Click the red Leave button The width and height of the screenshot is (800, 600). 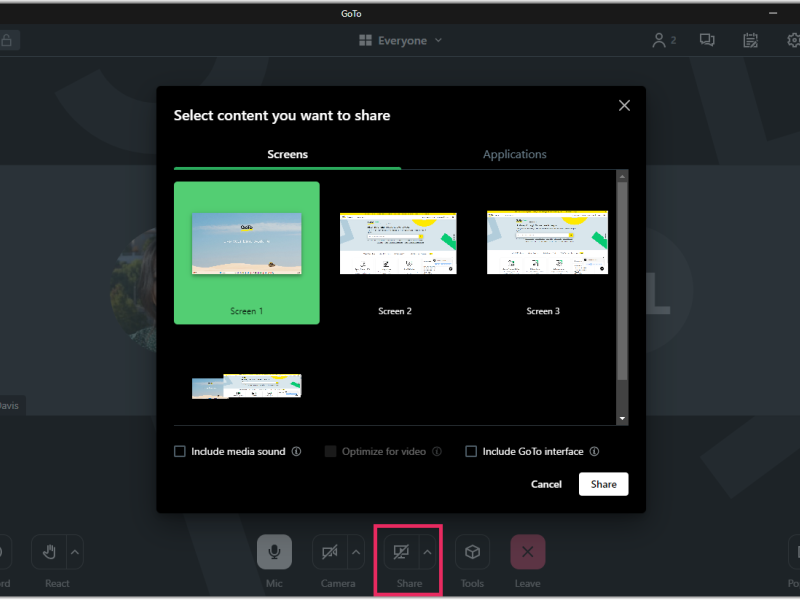coord(528,552)
